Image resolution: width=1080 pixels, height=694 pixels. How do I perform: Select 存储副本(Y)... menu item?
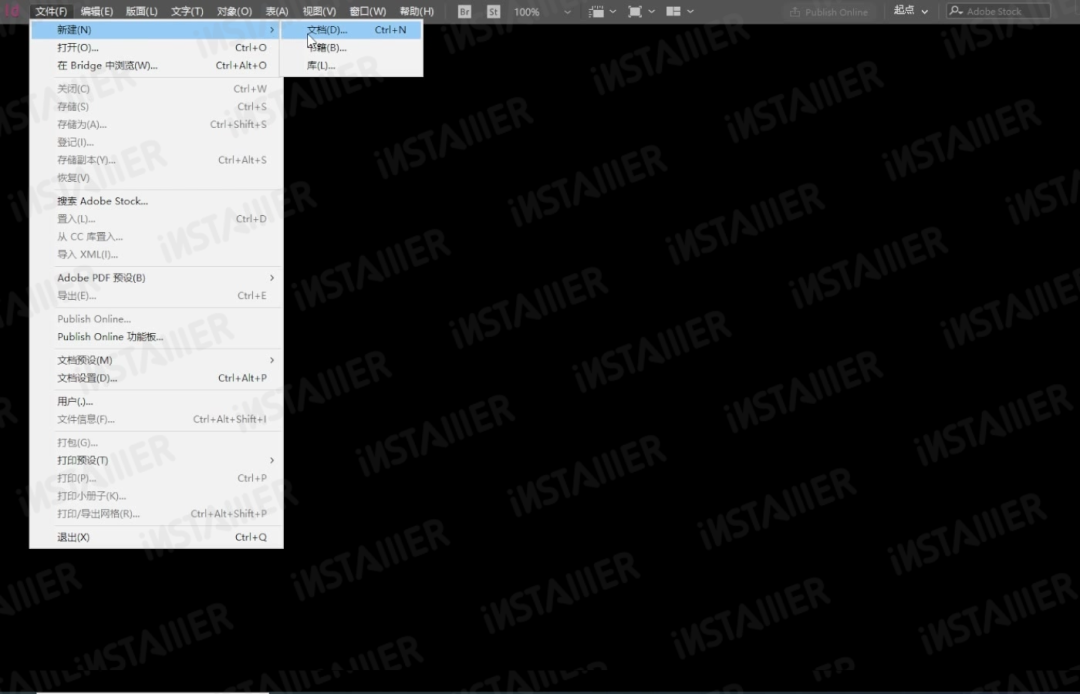pos(156,160)
